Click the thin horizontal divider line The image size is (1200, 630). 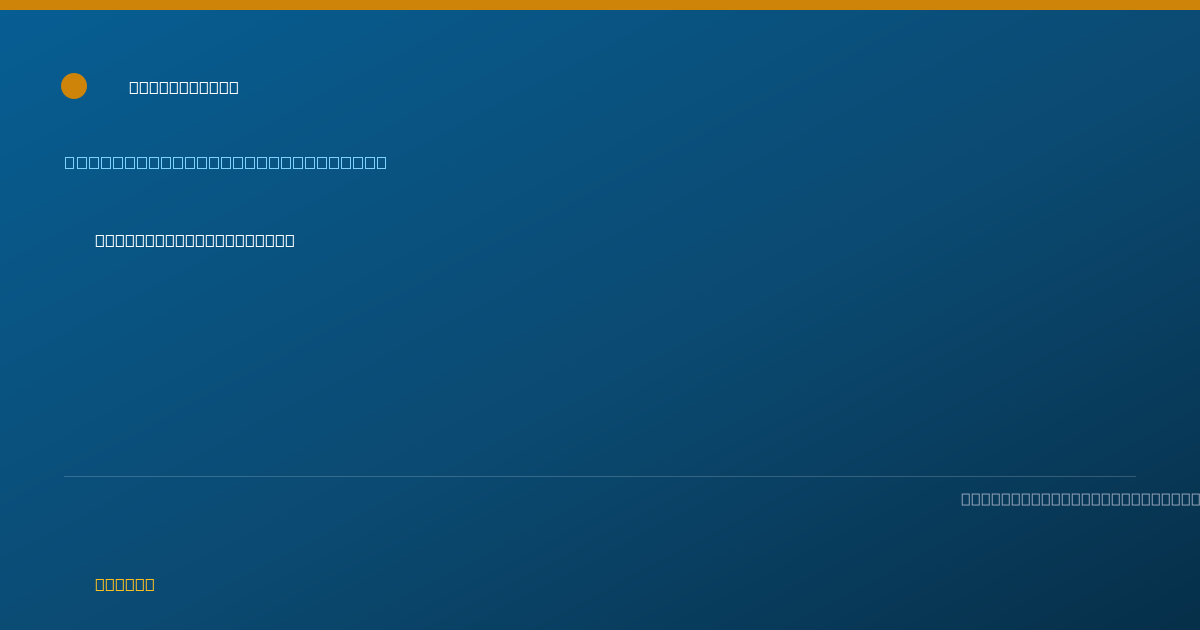point(600,476)
